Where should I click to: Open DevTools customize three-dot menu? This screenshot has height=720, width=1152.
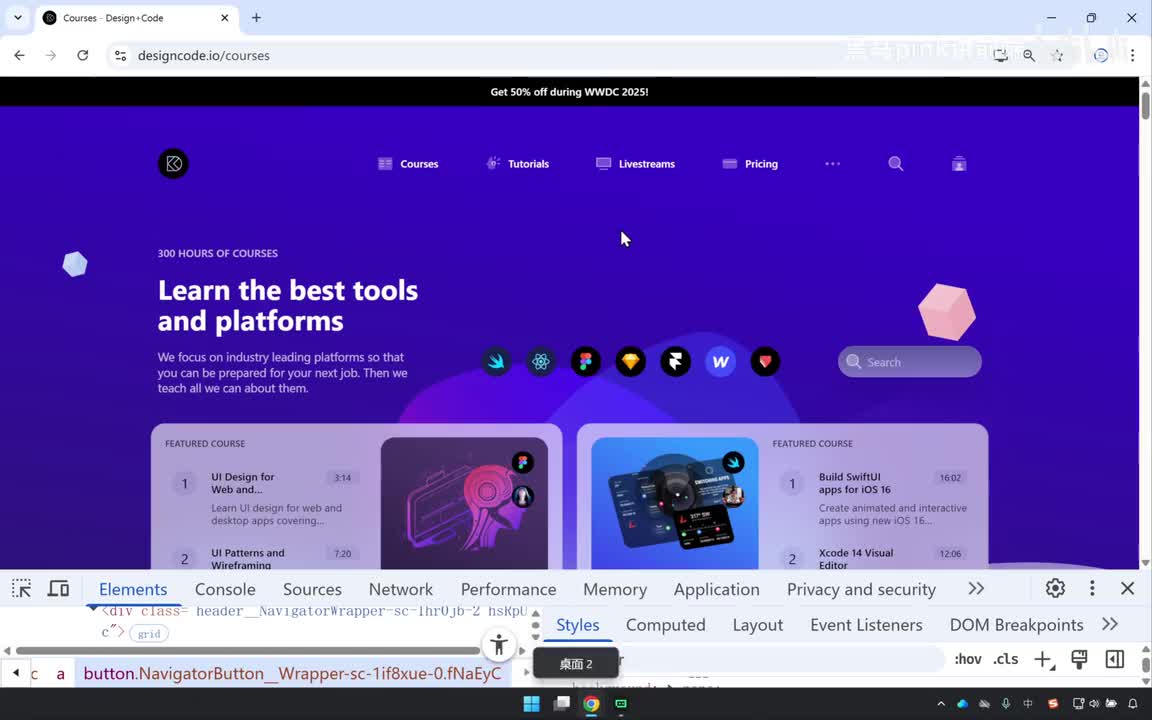(1092, 588)
